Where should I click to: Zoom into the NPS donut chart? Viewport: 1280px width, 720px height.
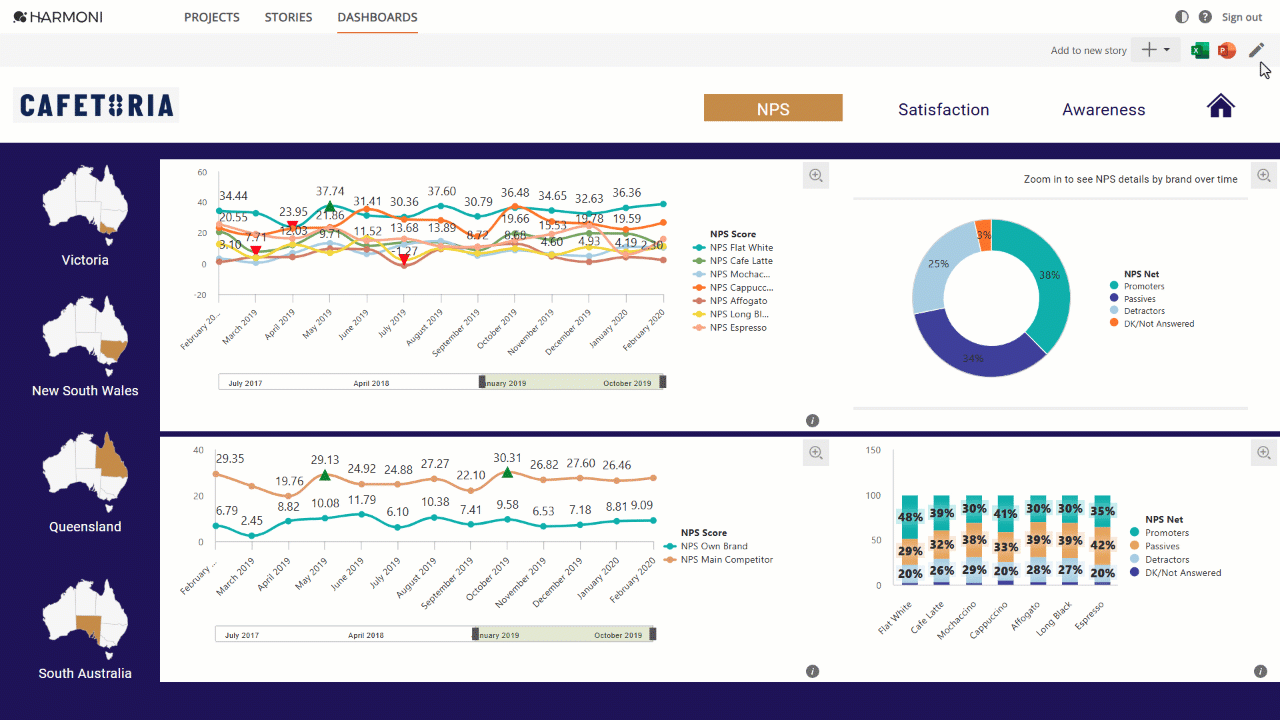point(1264,175)
